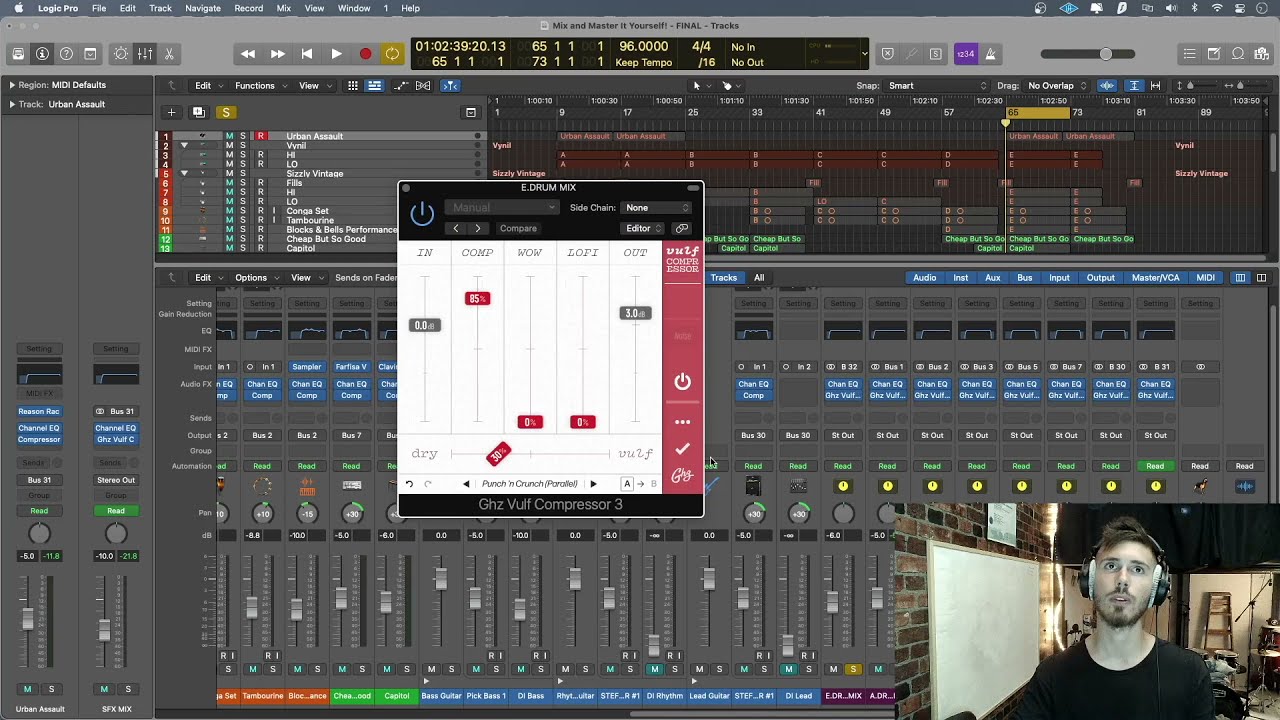
Task: Go to beginning with transport button
Action: click(307, 54)
